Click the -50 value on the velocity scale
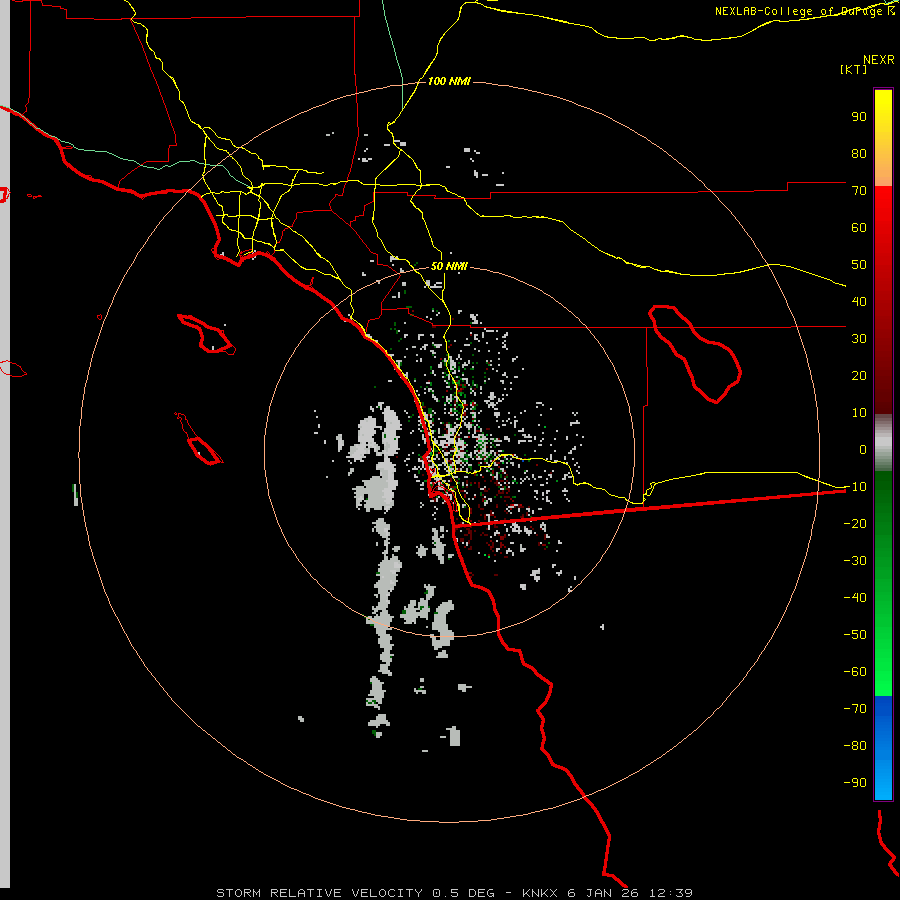 pyautogui.click(x=855, y=635)
